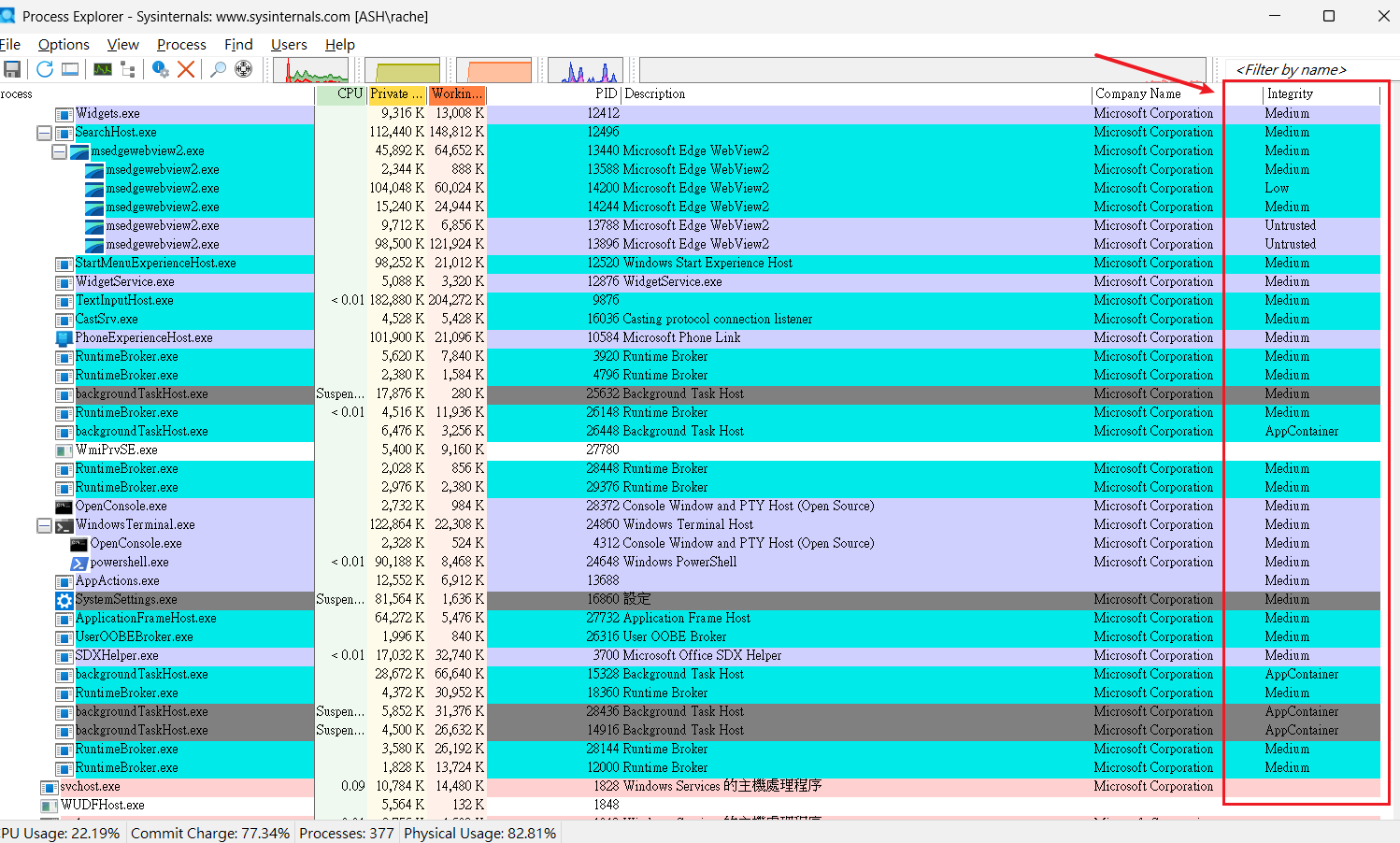The image size is (1400, 843).
Task: Sort by the Integrity column header
Action: (1321, 94)
